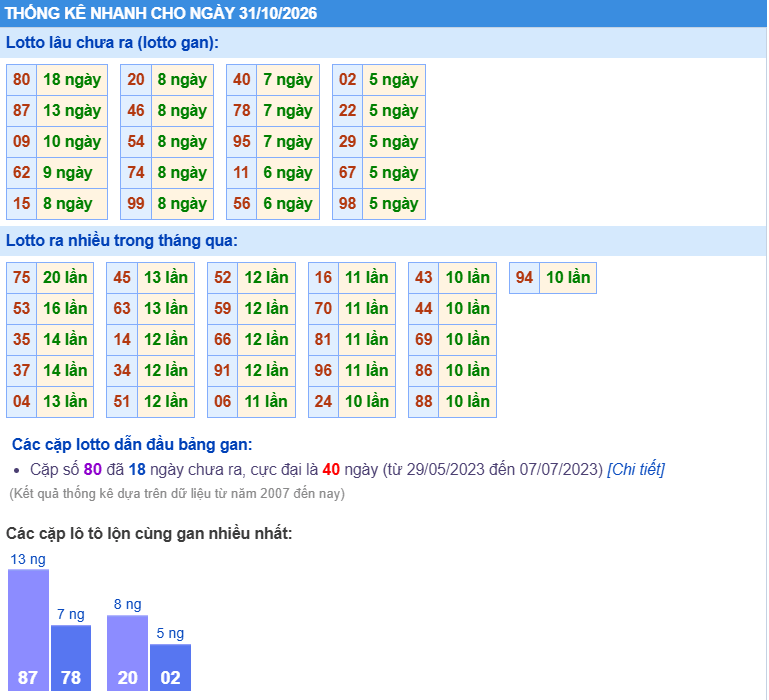Click the chart bar labeled 02
Screen dimensions: 769x700
tap(170, 668)
